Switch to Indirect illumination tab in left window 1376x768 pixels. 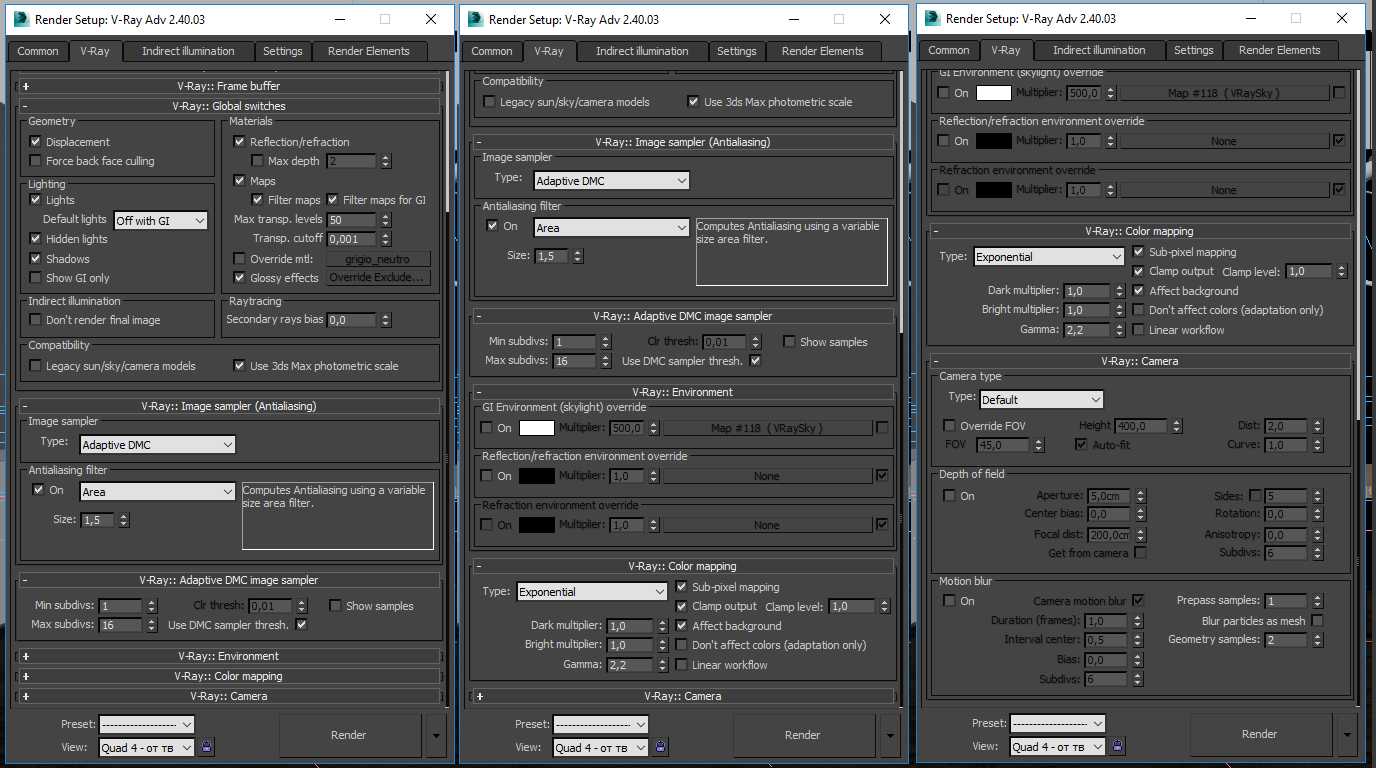pyautogui.click(x=188, y=51)
